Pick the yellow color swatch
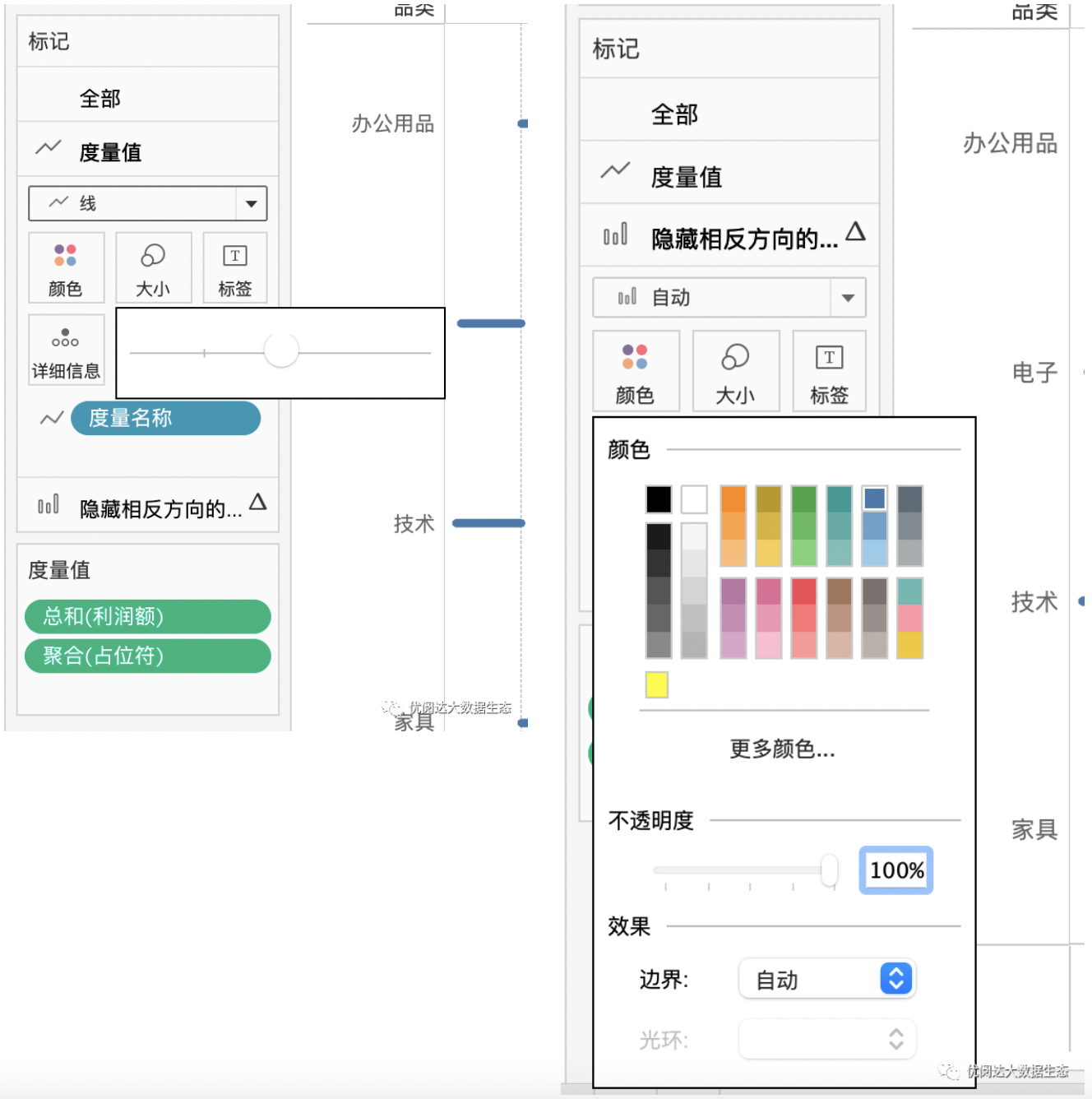Image resolution: width=1092 pixels, height=1099 pixels. point(656,684)
